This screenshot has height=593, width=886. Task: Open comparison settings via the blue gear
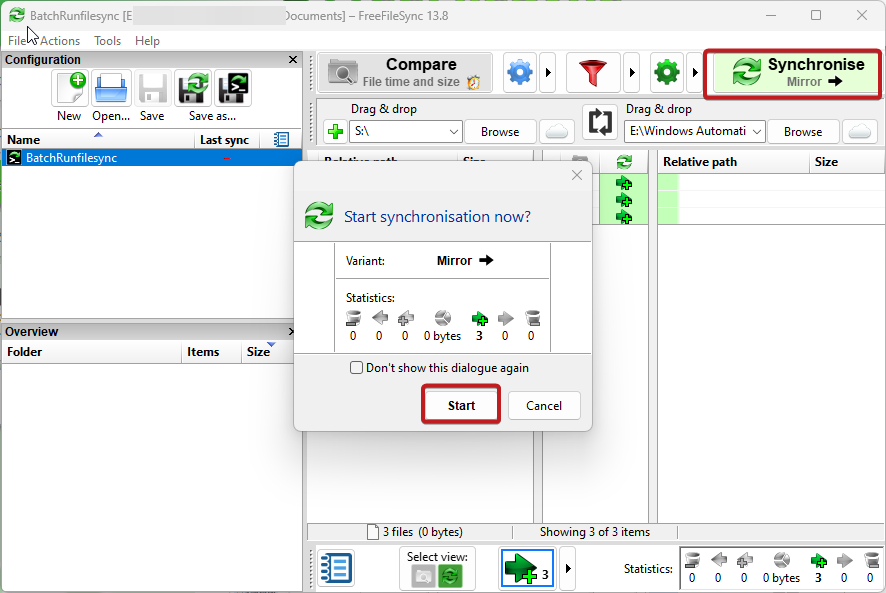(520, 72)
